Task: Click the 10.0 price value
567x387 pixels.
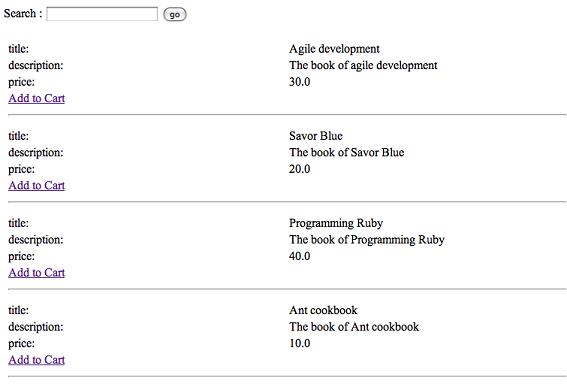Action: click(299, 344)
